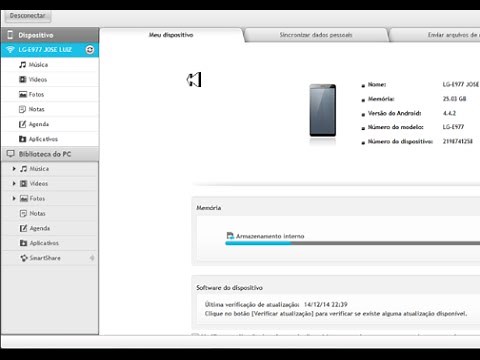Click the PC library Aplicativos icon
This screenshot has height=360, width=480.
(x=23, y=243)
